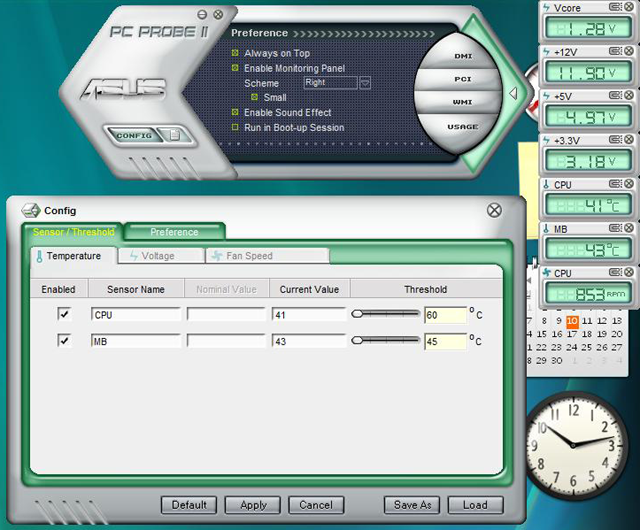Click the report page icon beside CONFIG
This screenshot has height=530, width=640.
pos(175,135)
